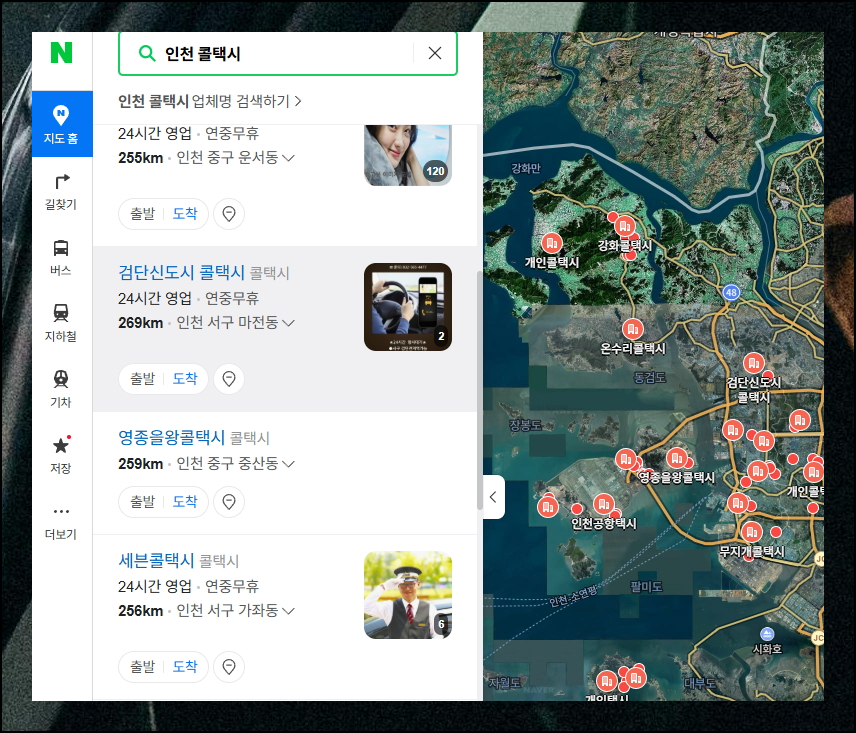Click the green search magnifier icon
The width and height of the screenshot is (856, 733).
click(147, 53)
